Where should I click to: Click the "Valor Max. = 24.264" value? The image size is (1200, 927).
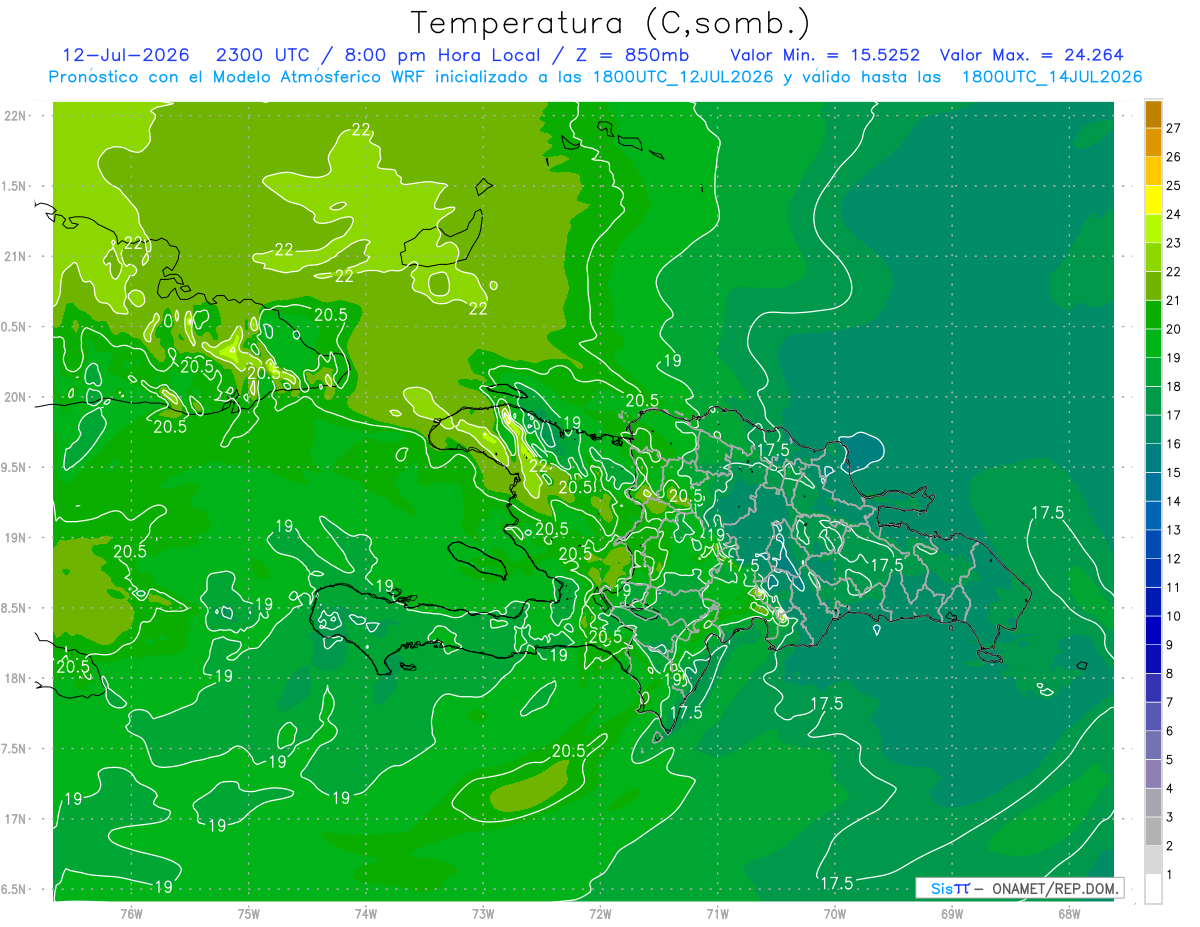[1032, 55]
